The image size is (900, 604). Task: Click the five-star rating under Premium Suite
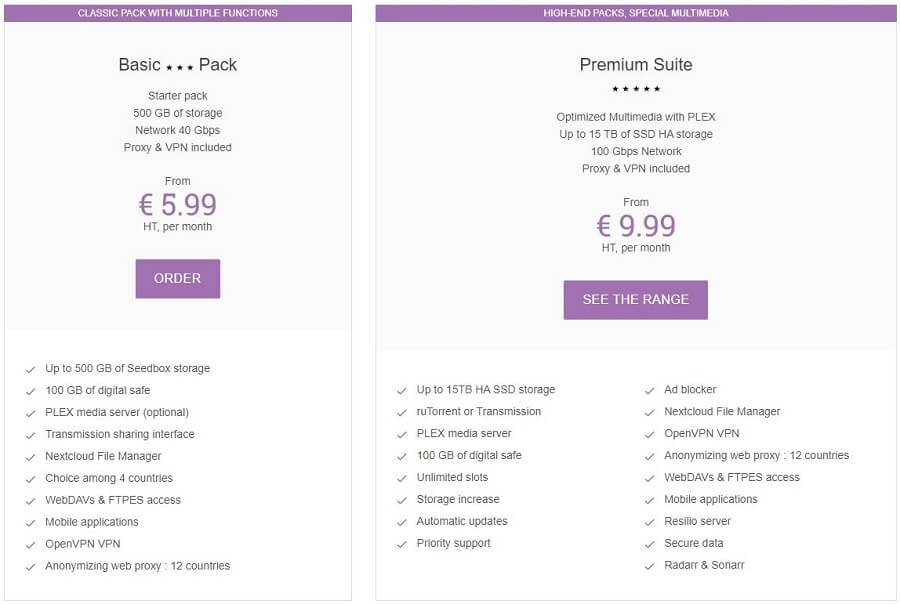click(636, 88)
